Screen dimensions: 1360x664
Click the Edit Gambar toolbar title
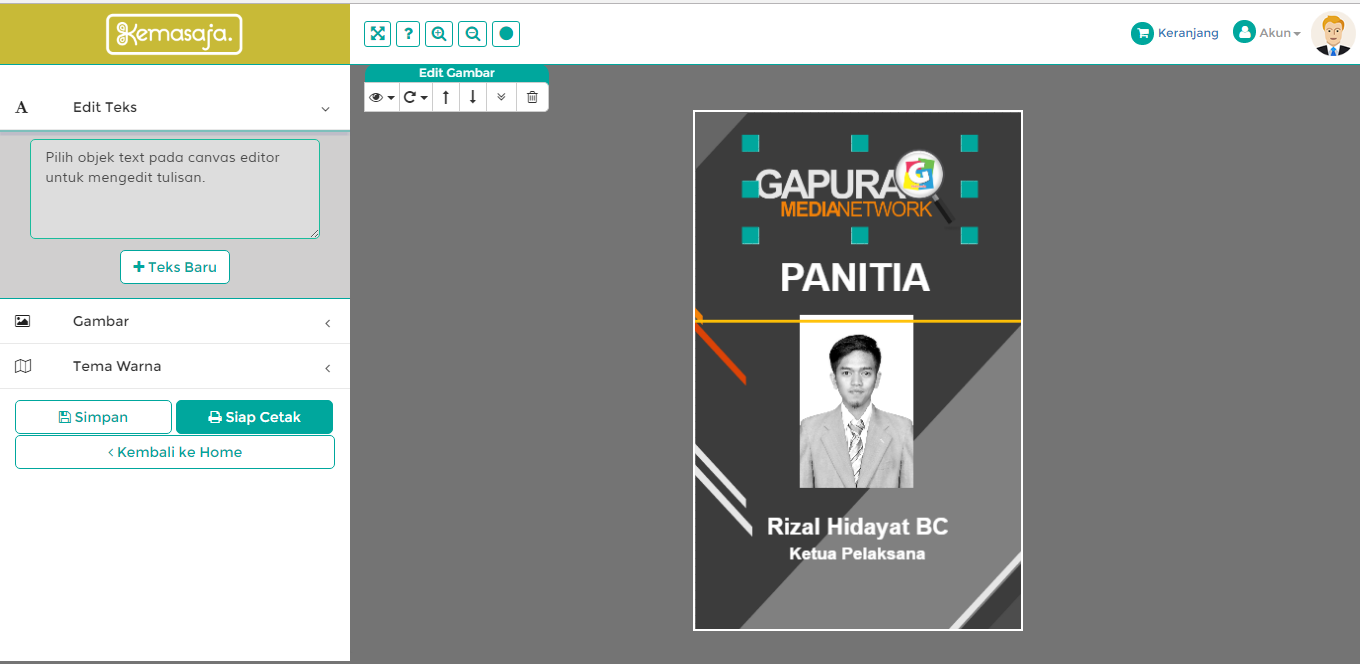pos(457,73)
